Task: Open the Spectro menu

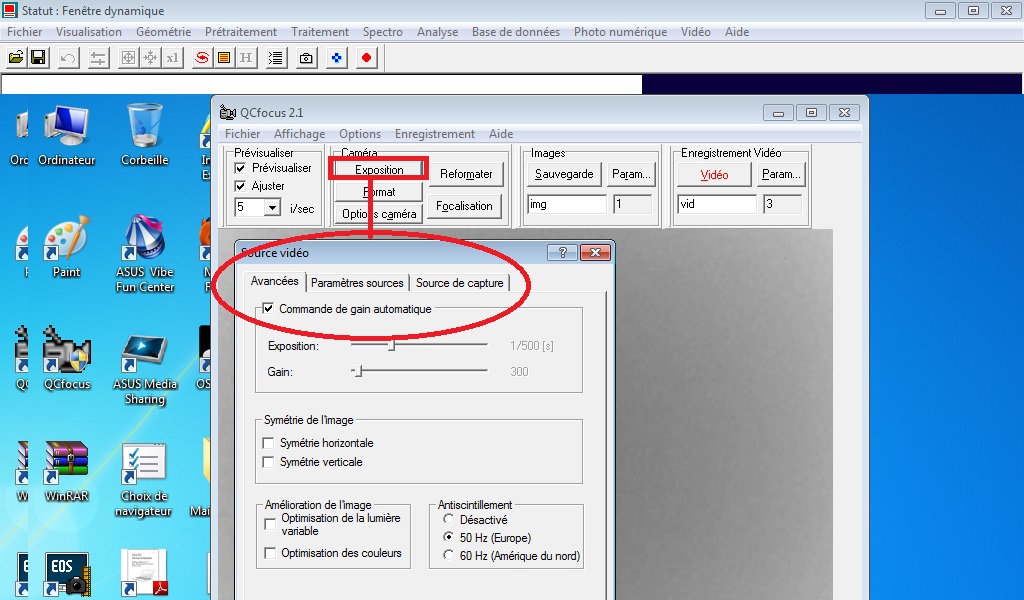Action: [x=383, y=32]
